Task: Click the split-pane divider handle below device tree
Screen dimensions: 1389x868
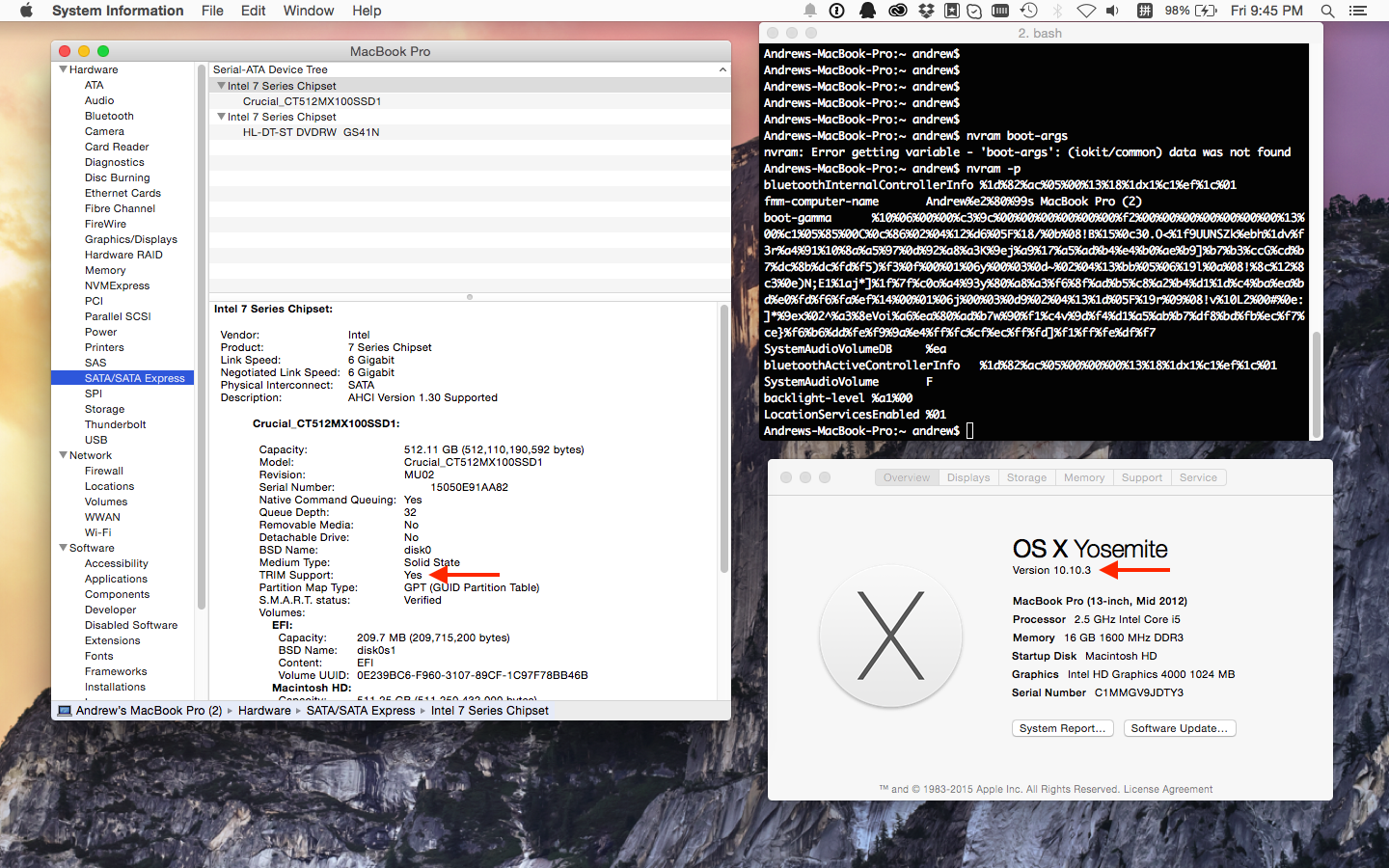Action: click(470, 297)
